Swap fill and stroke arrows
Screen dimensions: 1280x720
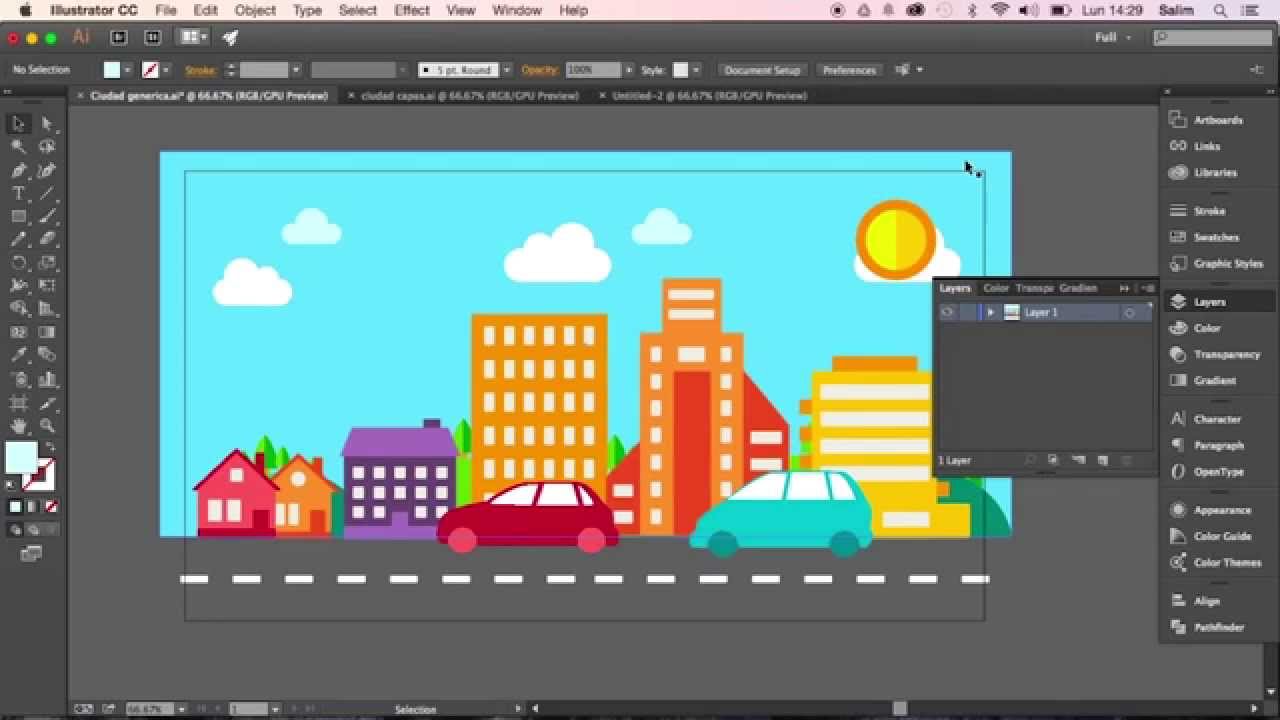(49, 447)
